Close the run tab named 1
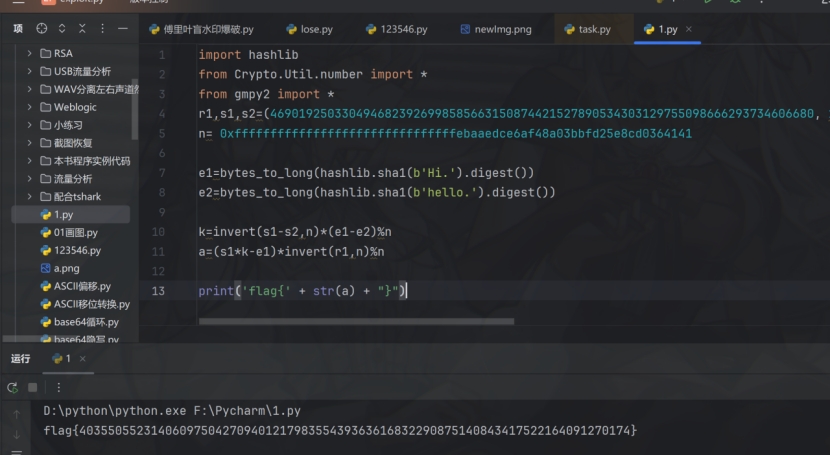Viewport: 830px width, 455px height. click(x=84, y=358)
